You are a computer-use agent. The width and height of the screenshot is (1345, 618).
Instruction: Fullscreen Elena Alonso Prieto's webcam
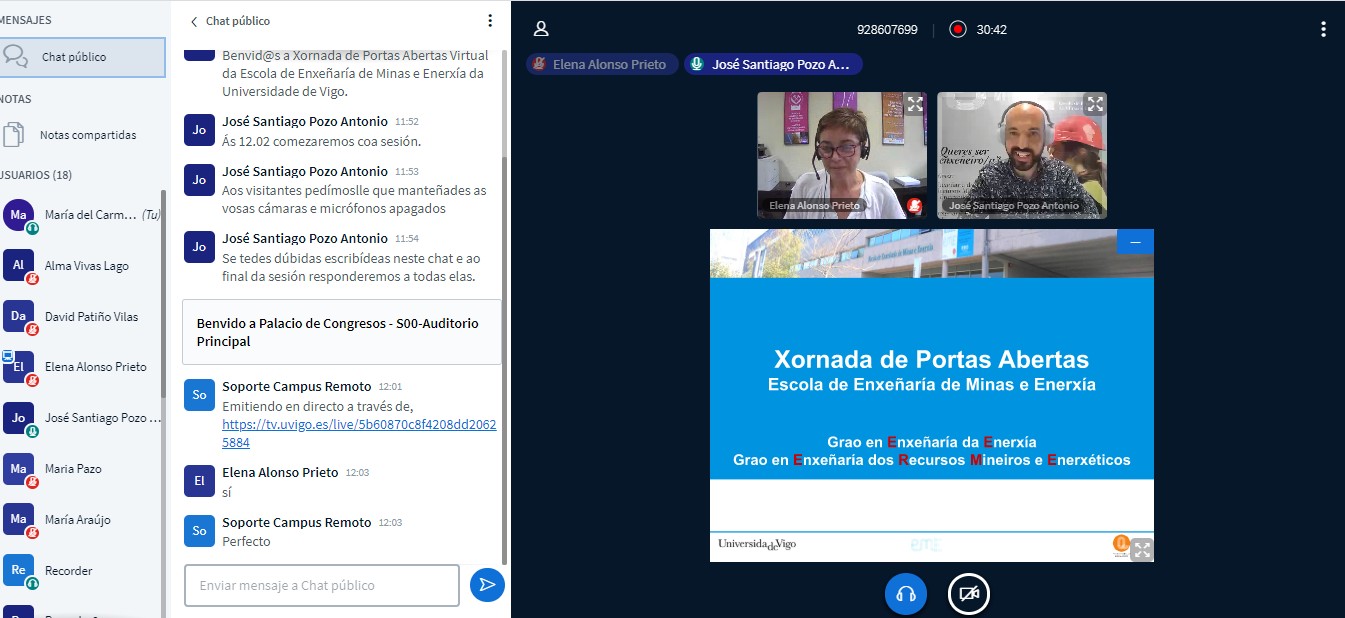pyautogui.click(x=914, y=104)
